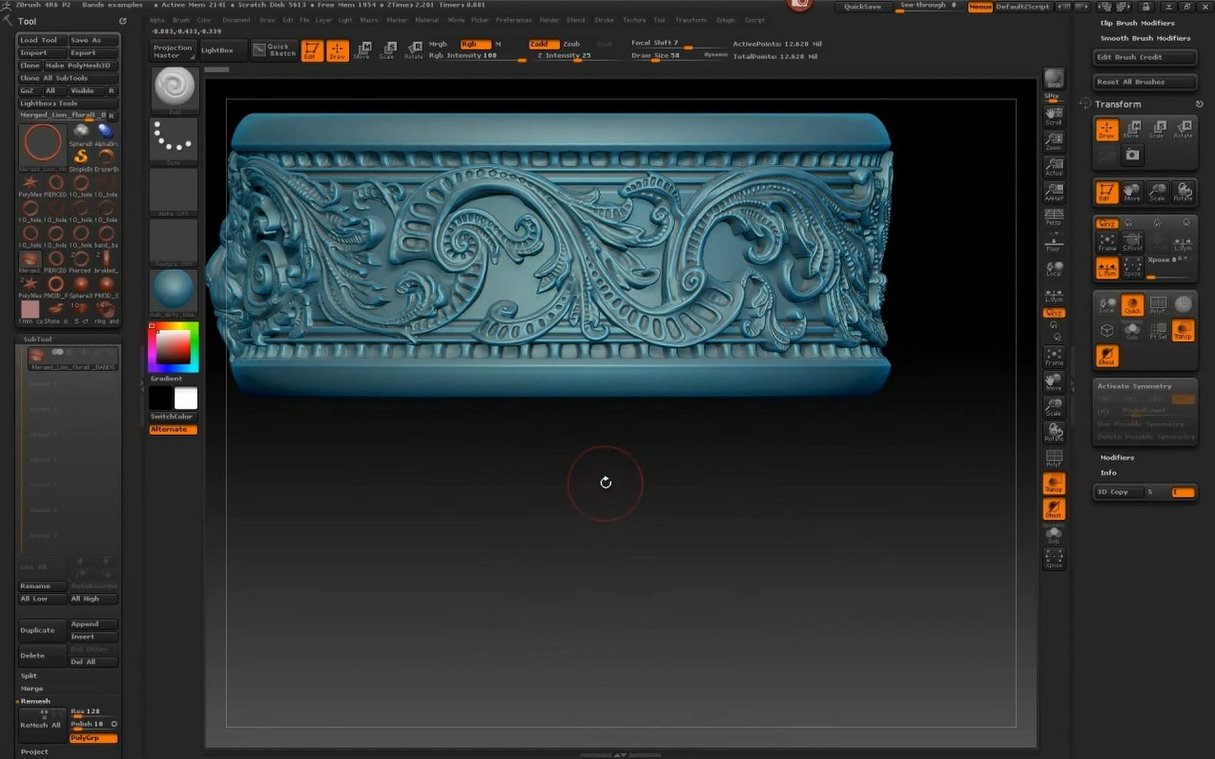Click the Frame icon on right shelf
This screenshot has width=1215, height=759.
pos(1054,357)
